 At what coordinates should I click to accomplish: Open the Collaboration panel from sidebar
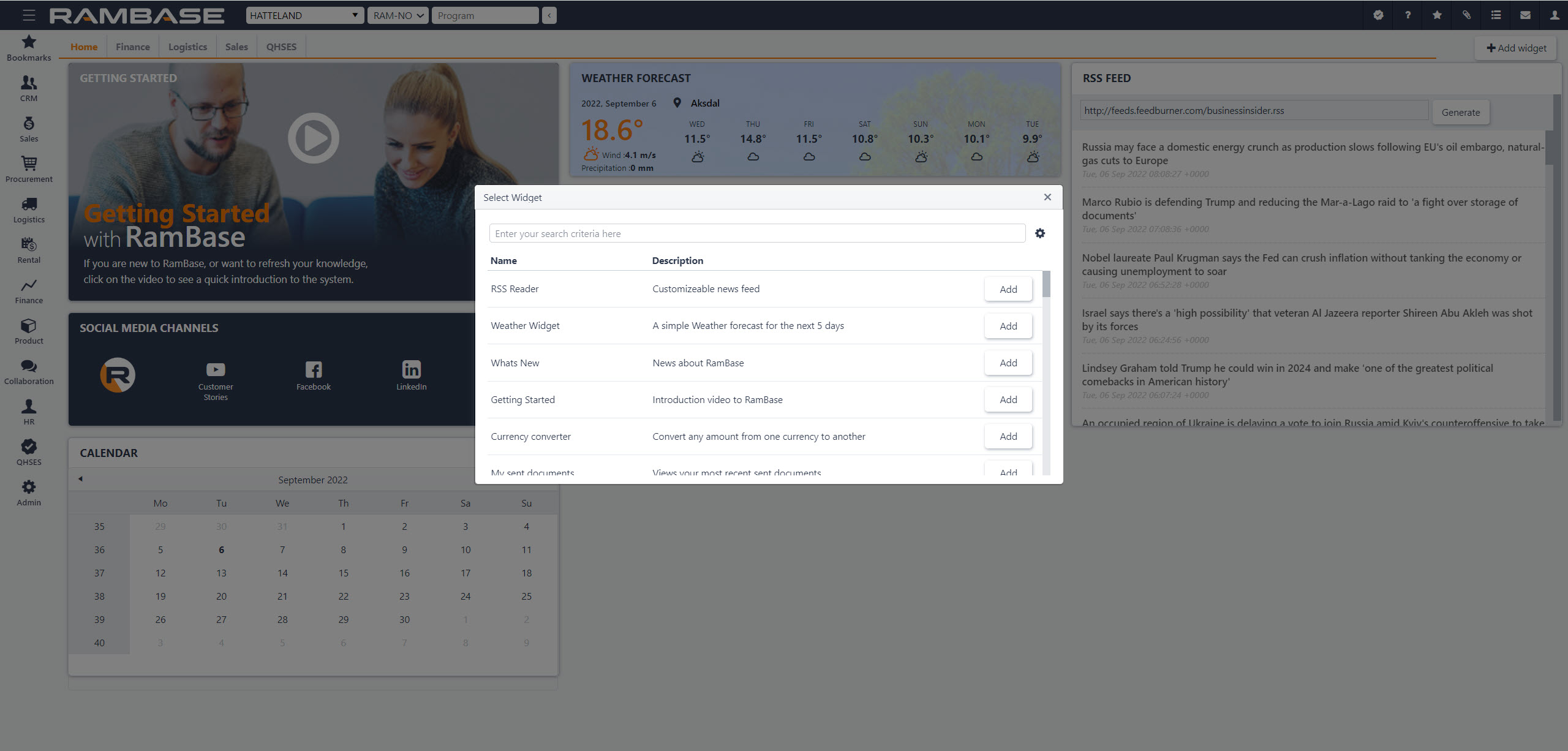(x=28, y=371)
